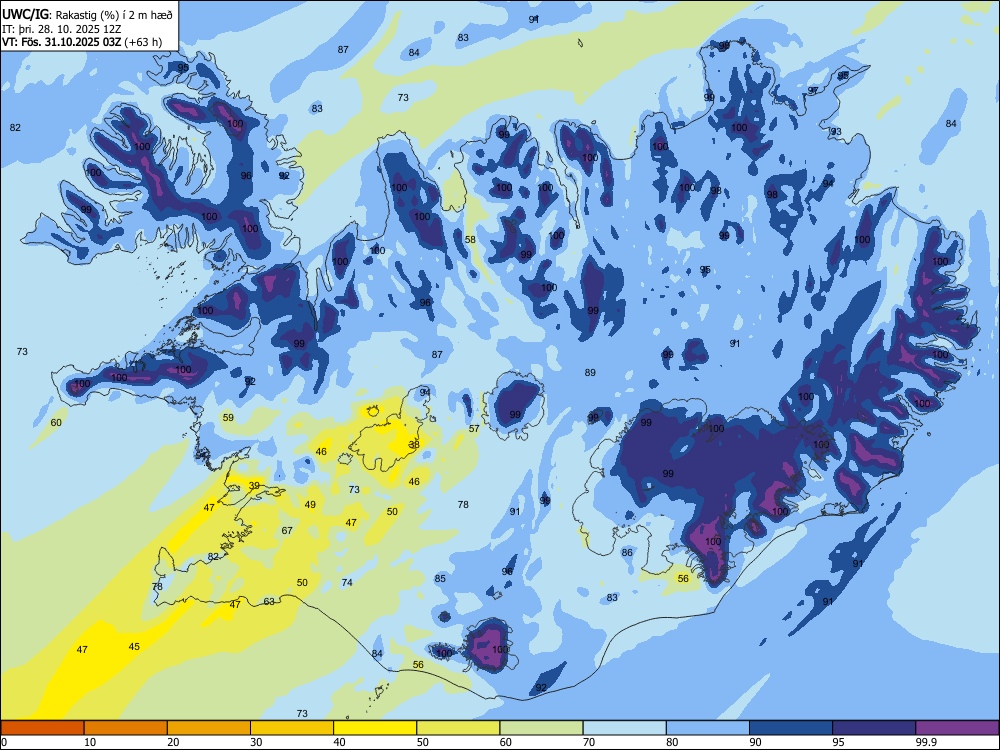
Task: Select the 90–95 dark blue legend swatch
Action: click(791, 728)
